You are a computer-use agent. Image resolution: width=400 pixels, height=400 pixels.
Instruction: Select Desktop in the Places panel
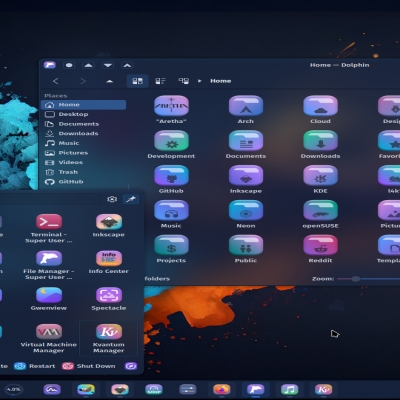83,114
